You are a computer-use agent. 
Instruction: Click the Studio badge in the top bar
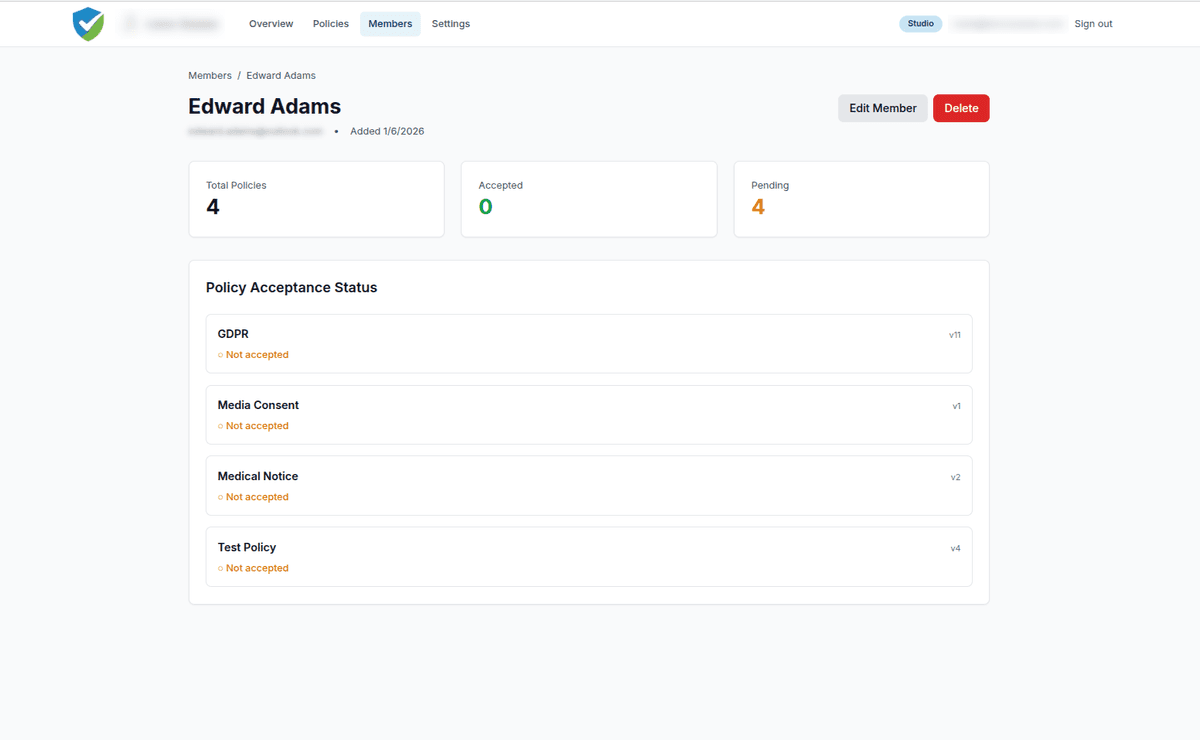[x=920, y=23]
